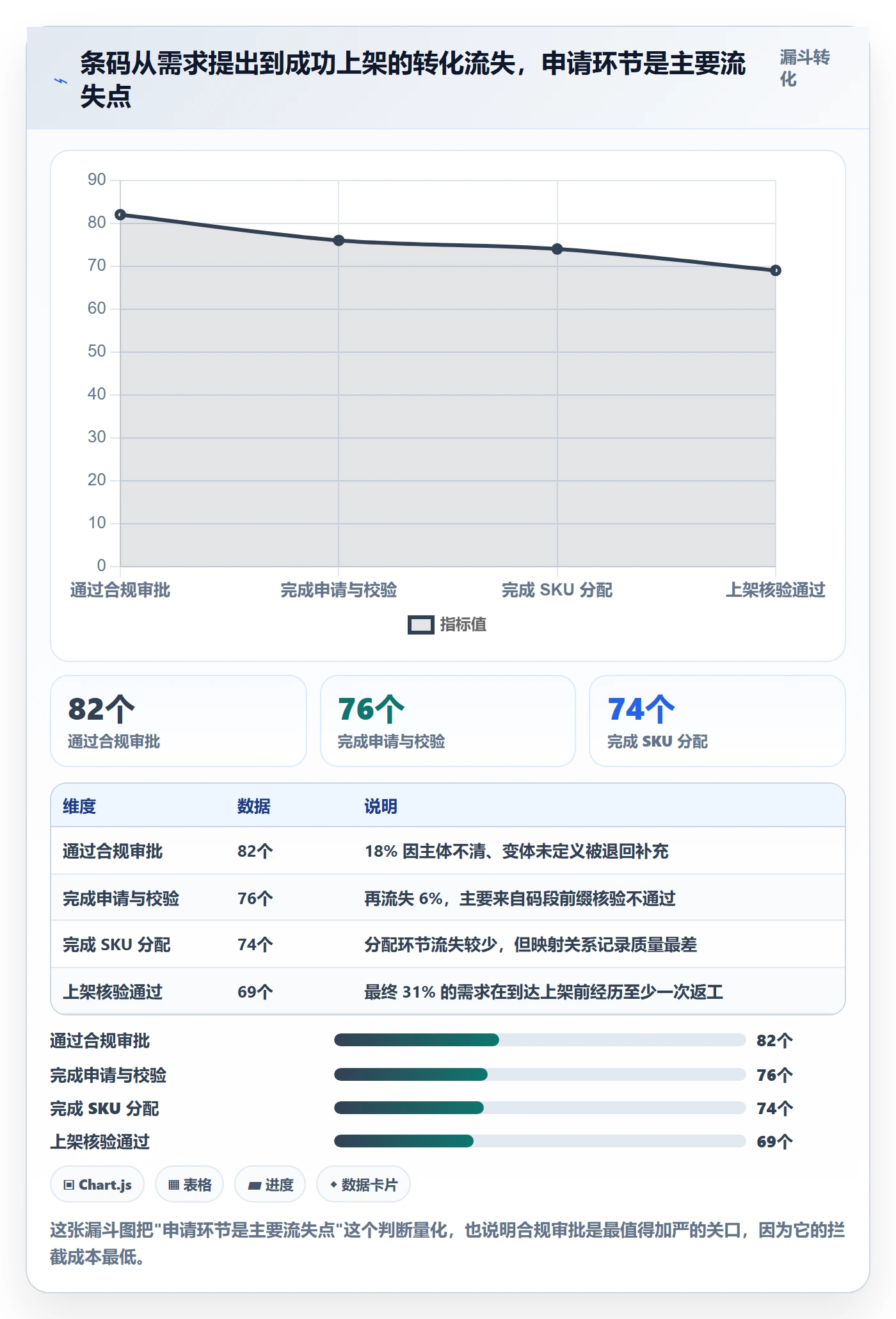Screen dimensions: 896x1319
Task: Click the footer paragraph starting with 这张漏斗图
Action: (448, 1243)
